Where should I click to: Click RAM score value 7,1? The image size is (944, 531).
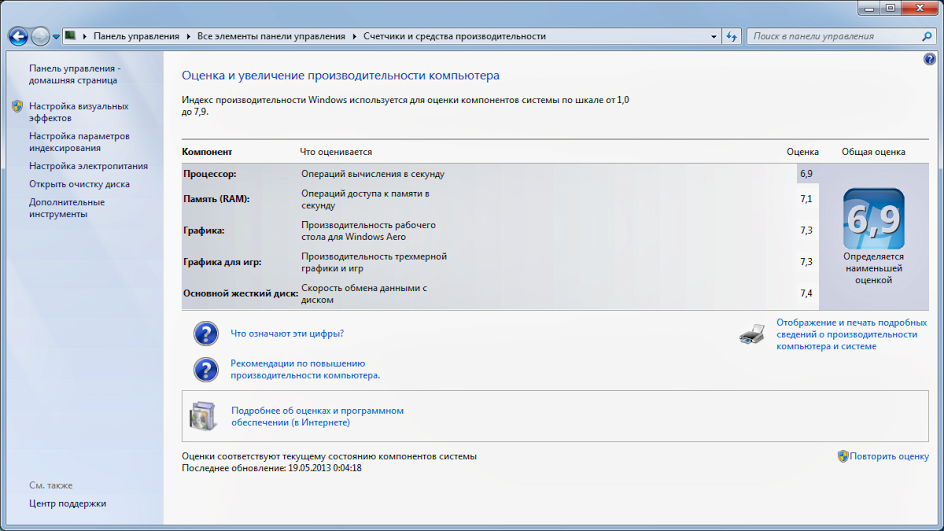click(806, 199)
